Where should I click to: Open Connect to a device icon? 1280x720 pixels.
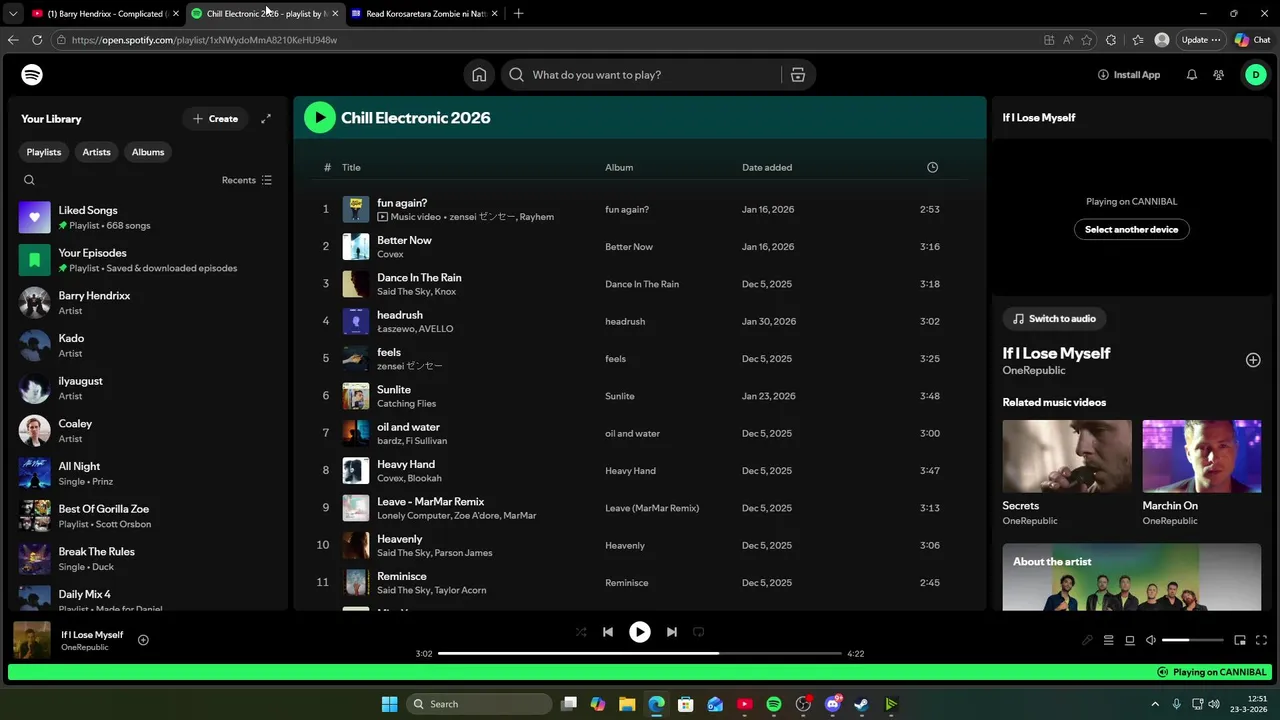[x=1130, y=640]
